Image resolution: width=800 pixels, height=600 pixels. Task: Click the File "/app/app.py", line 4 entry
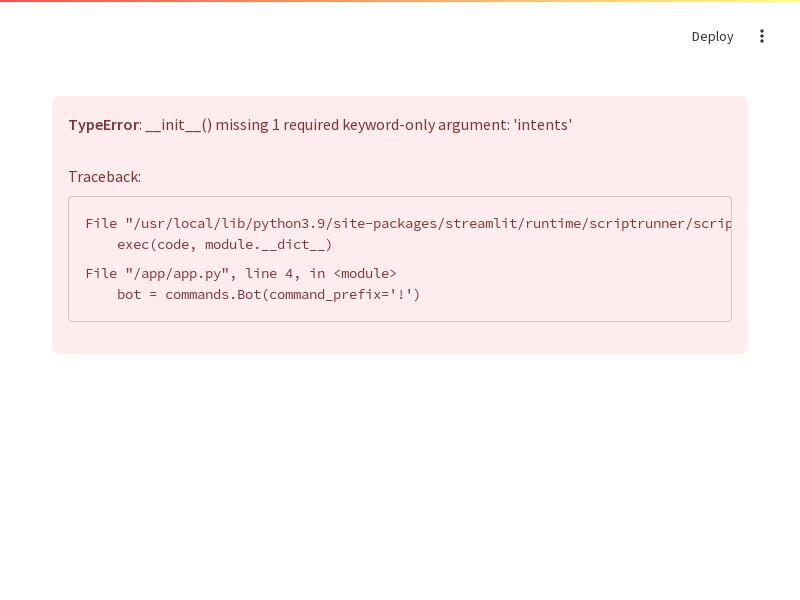241,273
